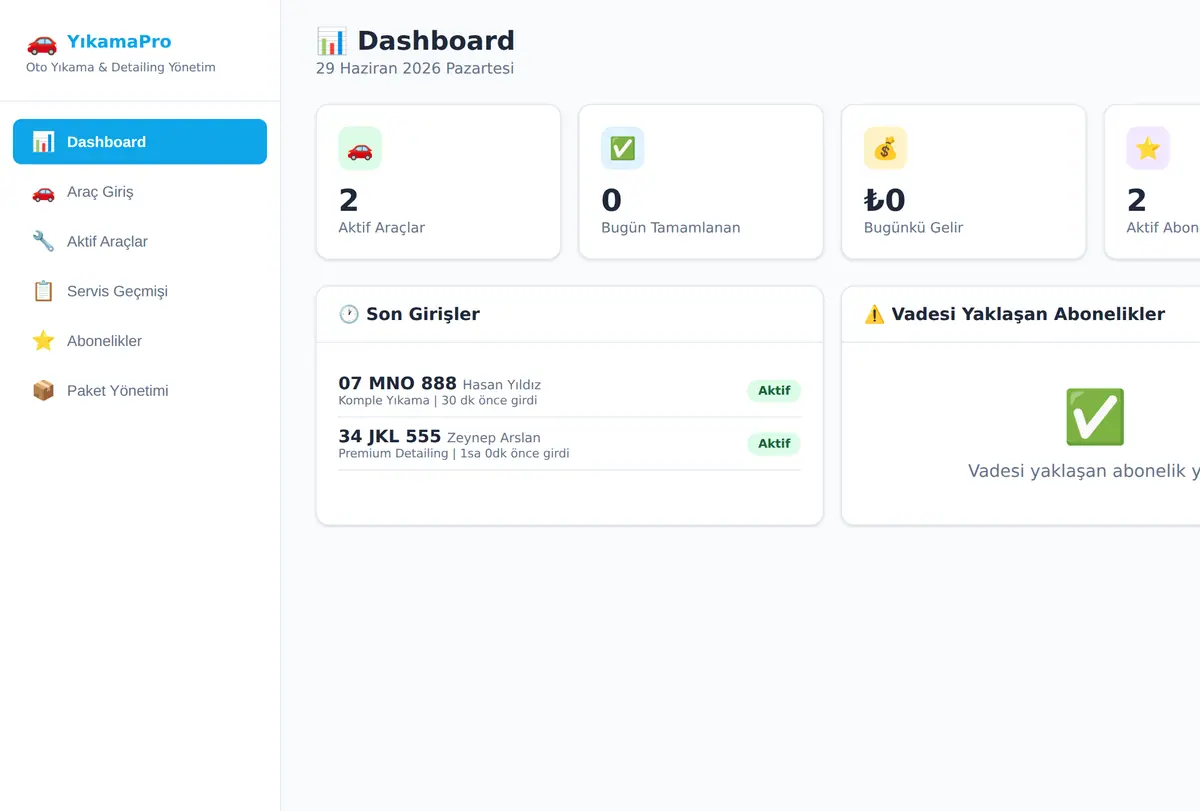The image size is (1200, 811).
Task: Click customer name Zeynep Arslan
Action: tap(494, 438)
